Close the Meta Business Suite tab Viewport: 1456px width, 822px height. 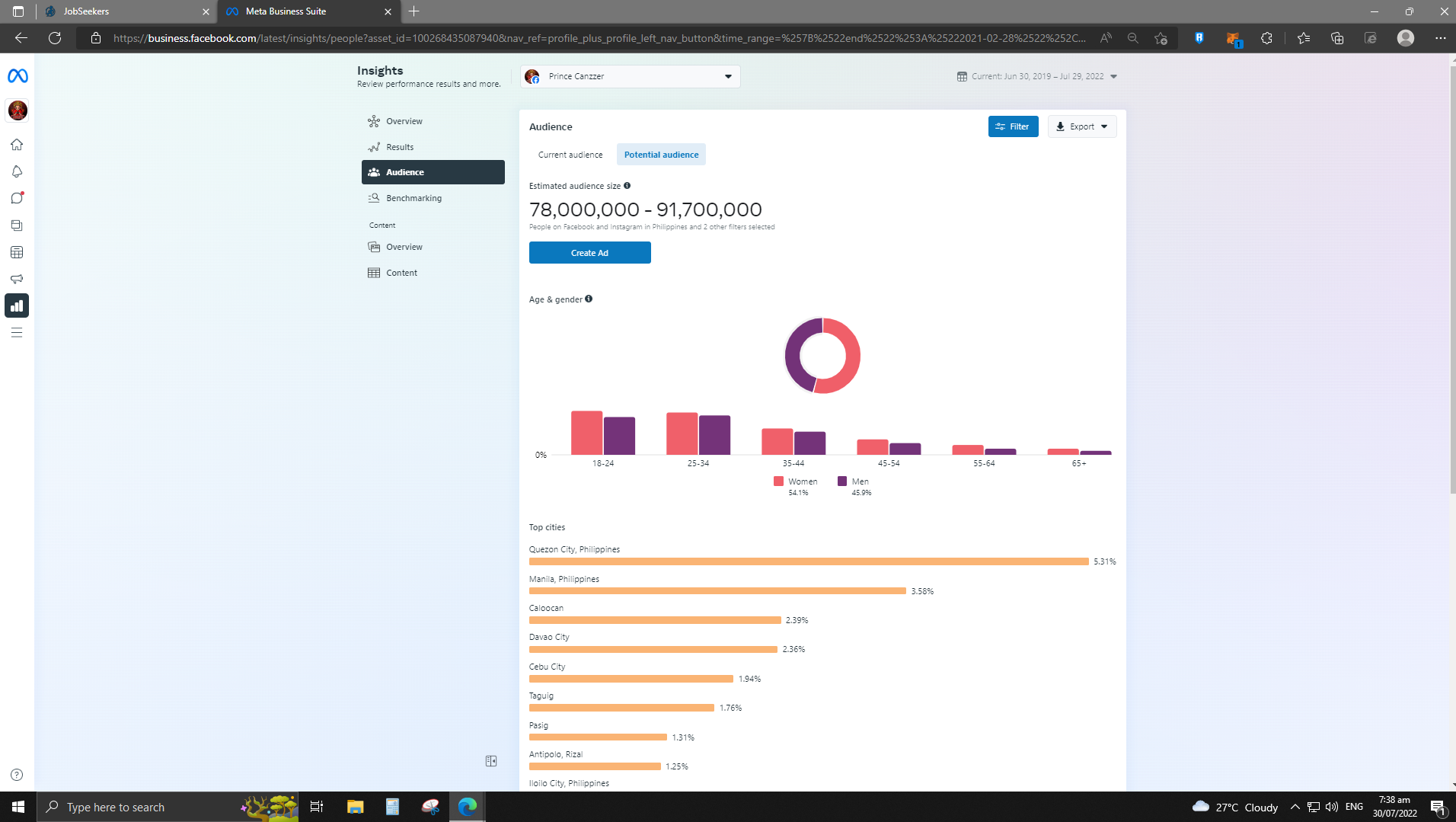point(388,11)
